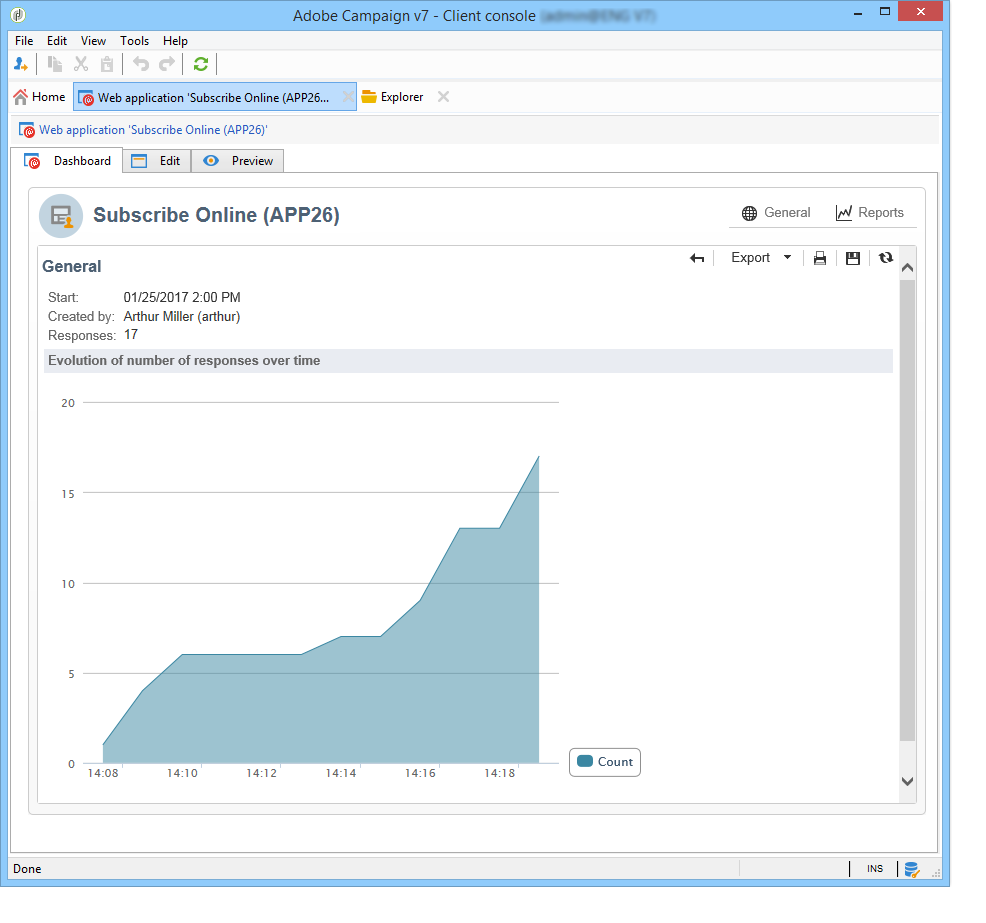Viewport: 986px width, 923px height.
Task: Click the Copy toolbar icon
Action: 55,64
